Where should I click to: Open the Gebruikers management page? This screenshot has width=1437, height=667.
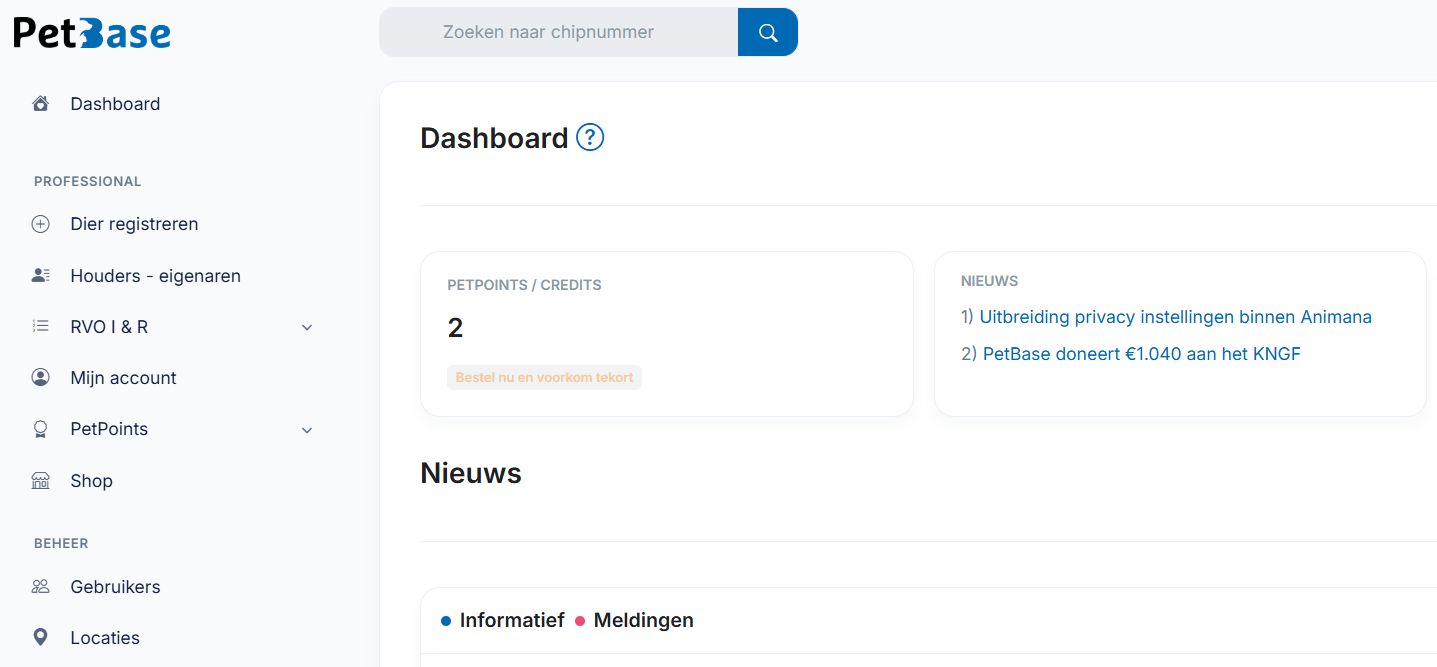[x=115, y=586]
